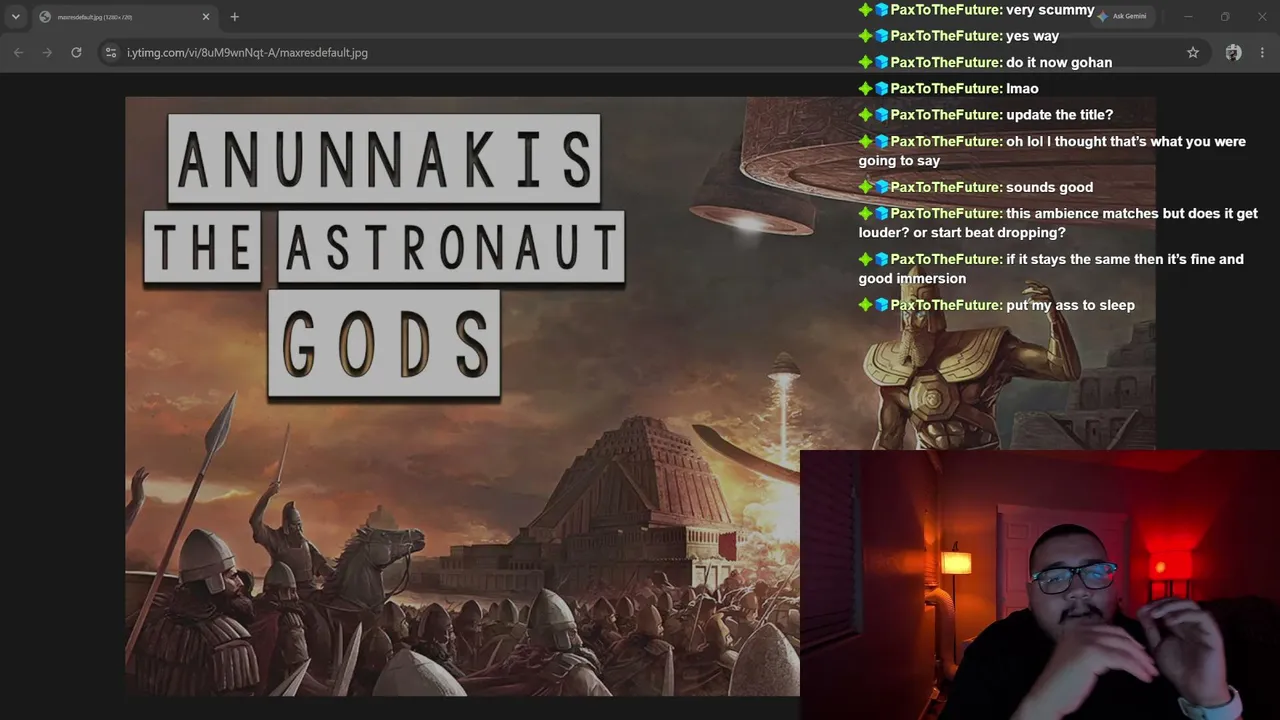Click the chat message "lmao"
This screenshot has height=720, width=1280.
point(1022,88)
